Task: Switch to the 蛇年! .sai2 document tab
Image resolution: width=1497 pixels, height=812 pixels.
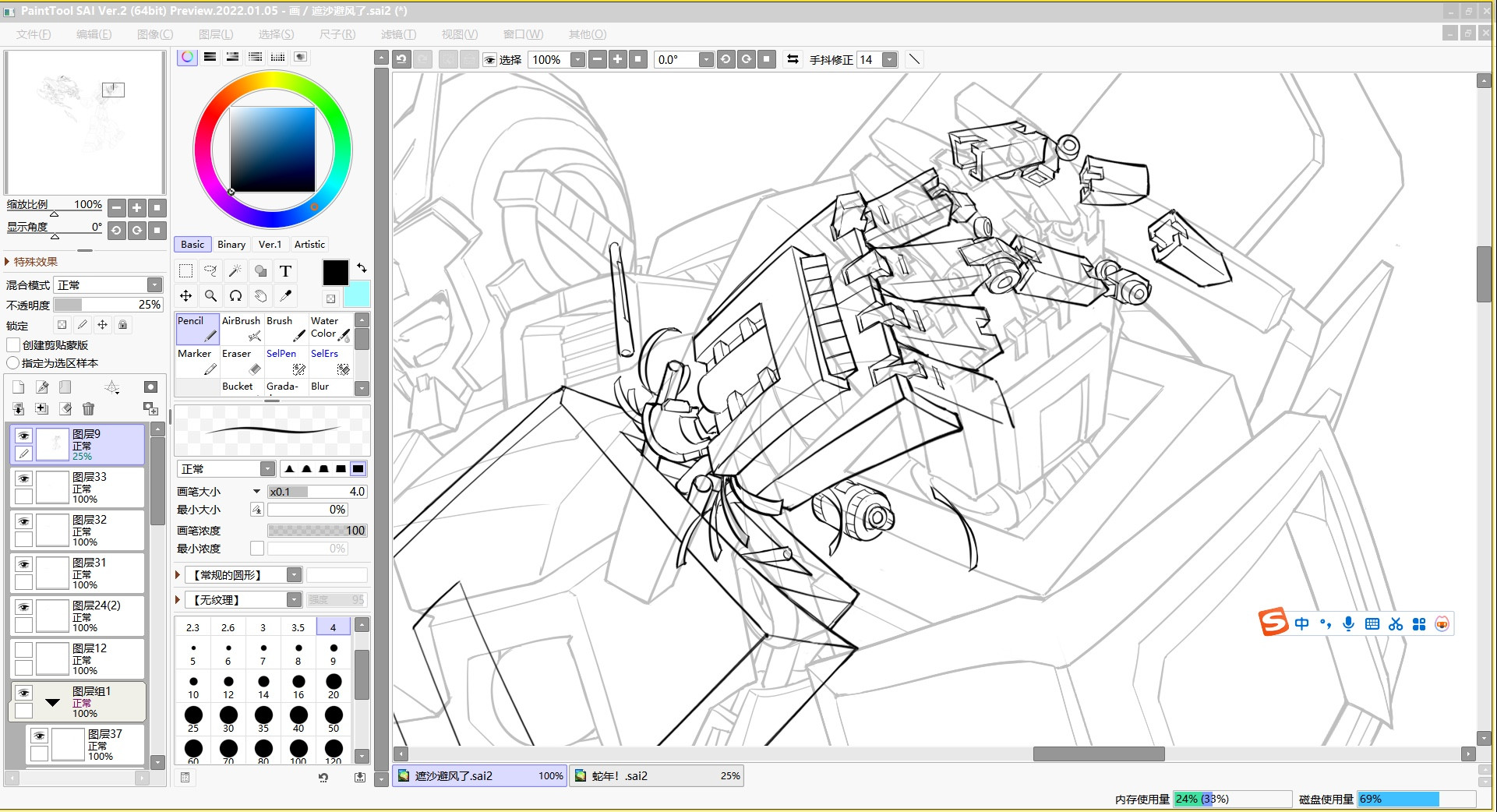Action: (x=656, y=776)
